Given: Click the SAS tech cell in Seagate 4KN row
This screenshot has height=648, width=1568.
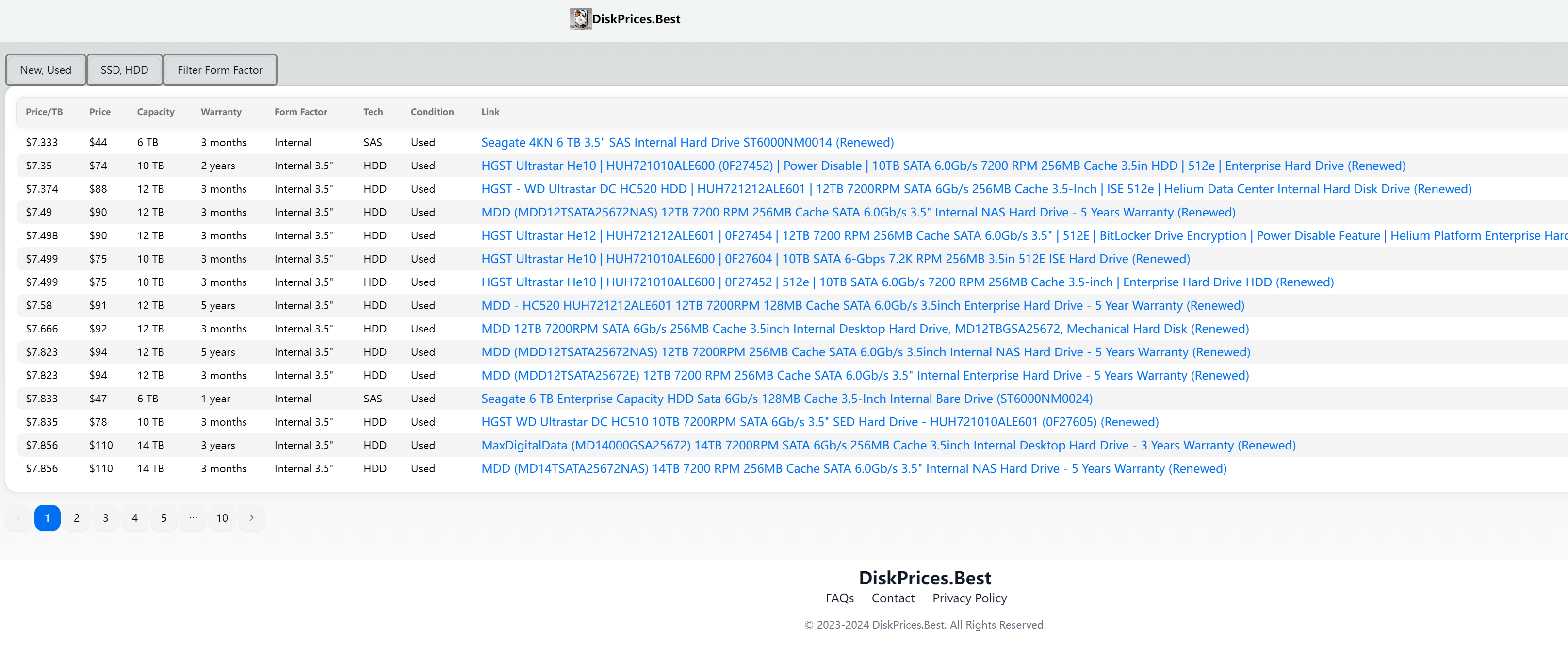Looking at the screenshot, I should click(x=373, y=143).
